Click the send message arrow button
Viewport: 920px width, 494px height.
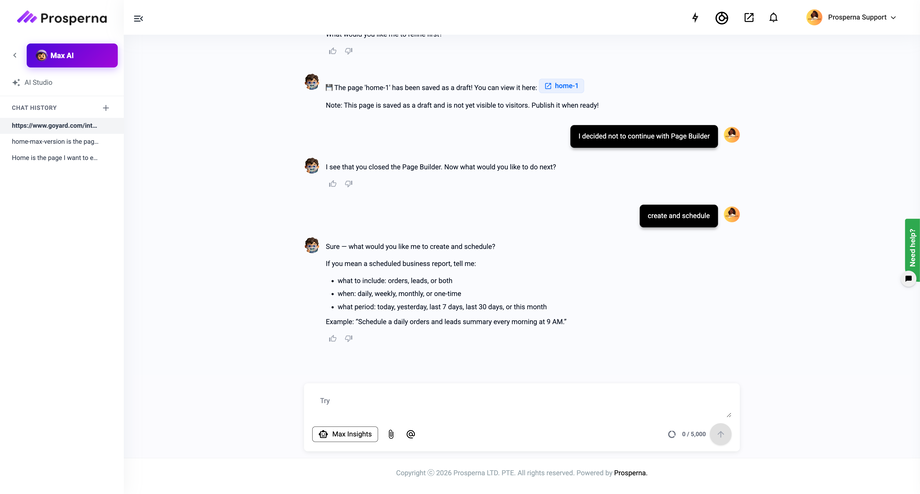coord(721,434)
